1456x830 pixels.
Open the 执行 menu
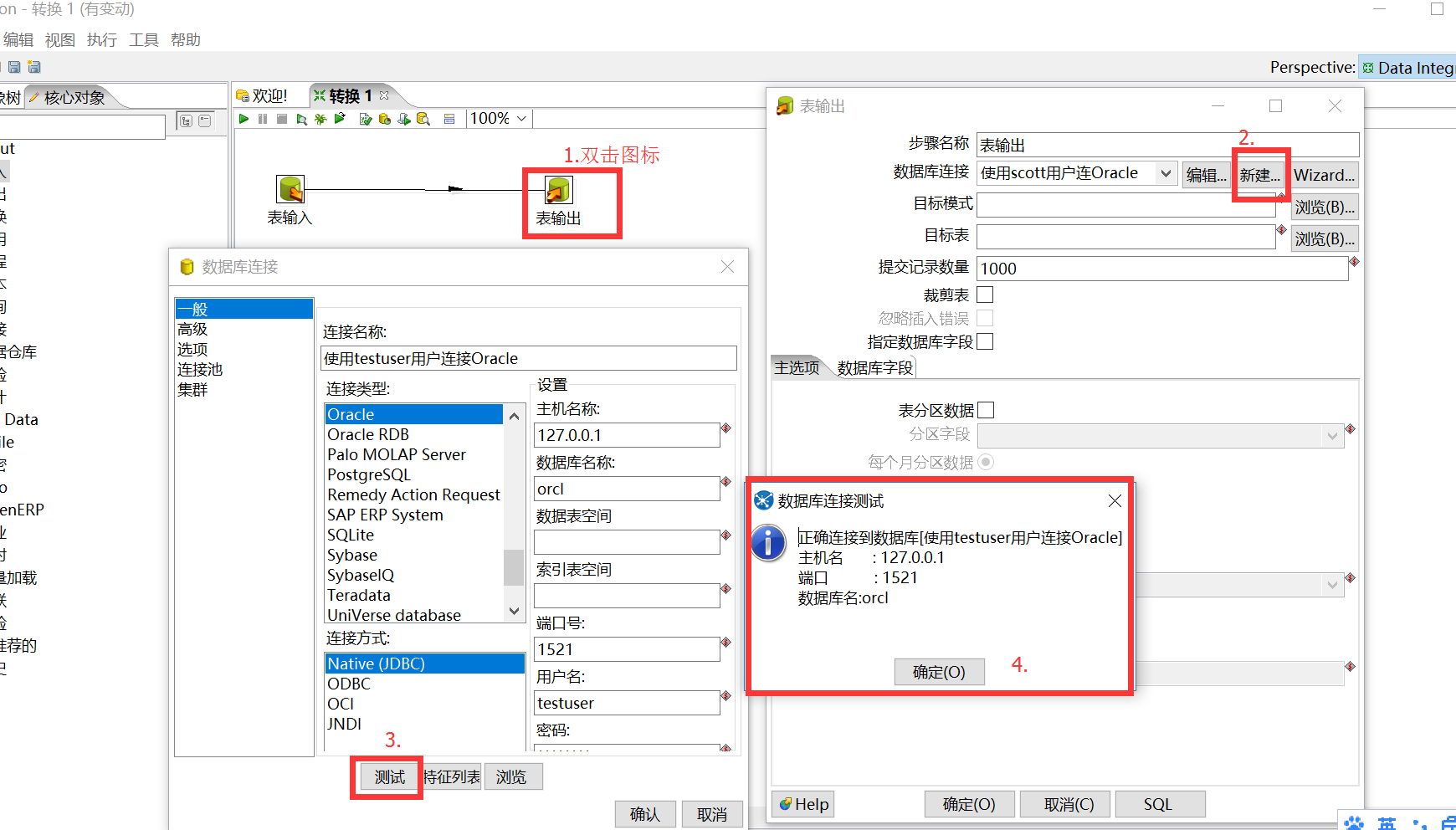[x=101, y=40]
